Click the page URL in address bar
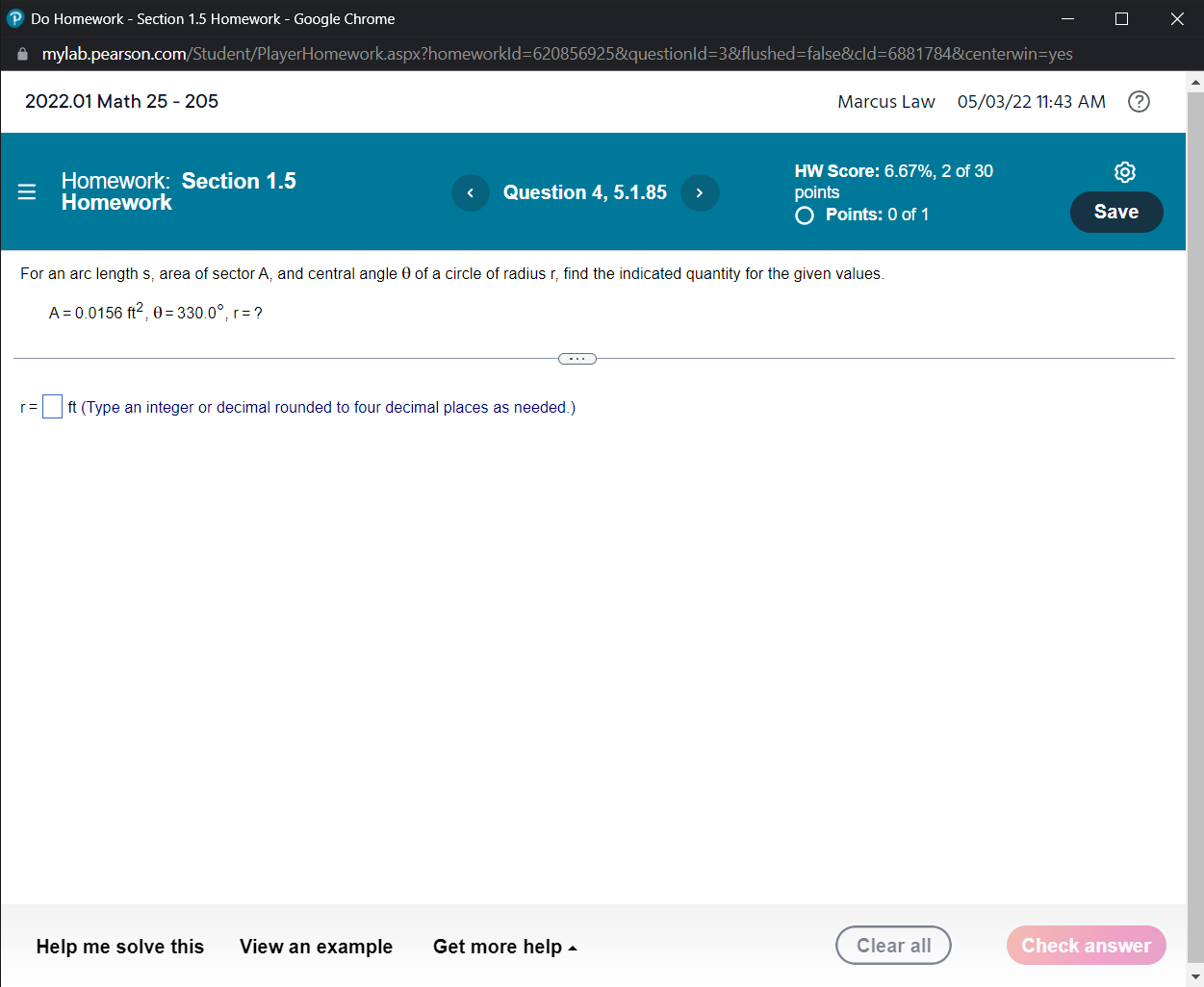The height and width of the screenshot is (987, 1204). coord(557,54)
